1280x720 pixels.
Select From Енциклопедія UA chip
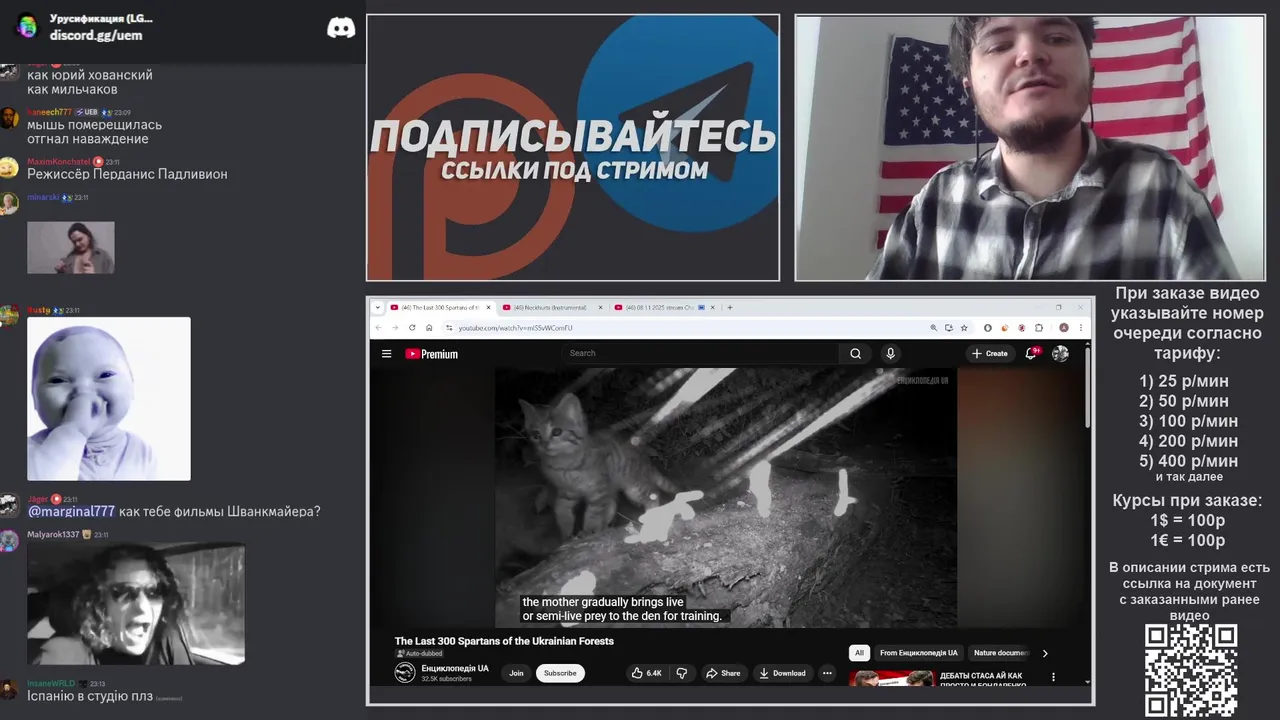918,653
